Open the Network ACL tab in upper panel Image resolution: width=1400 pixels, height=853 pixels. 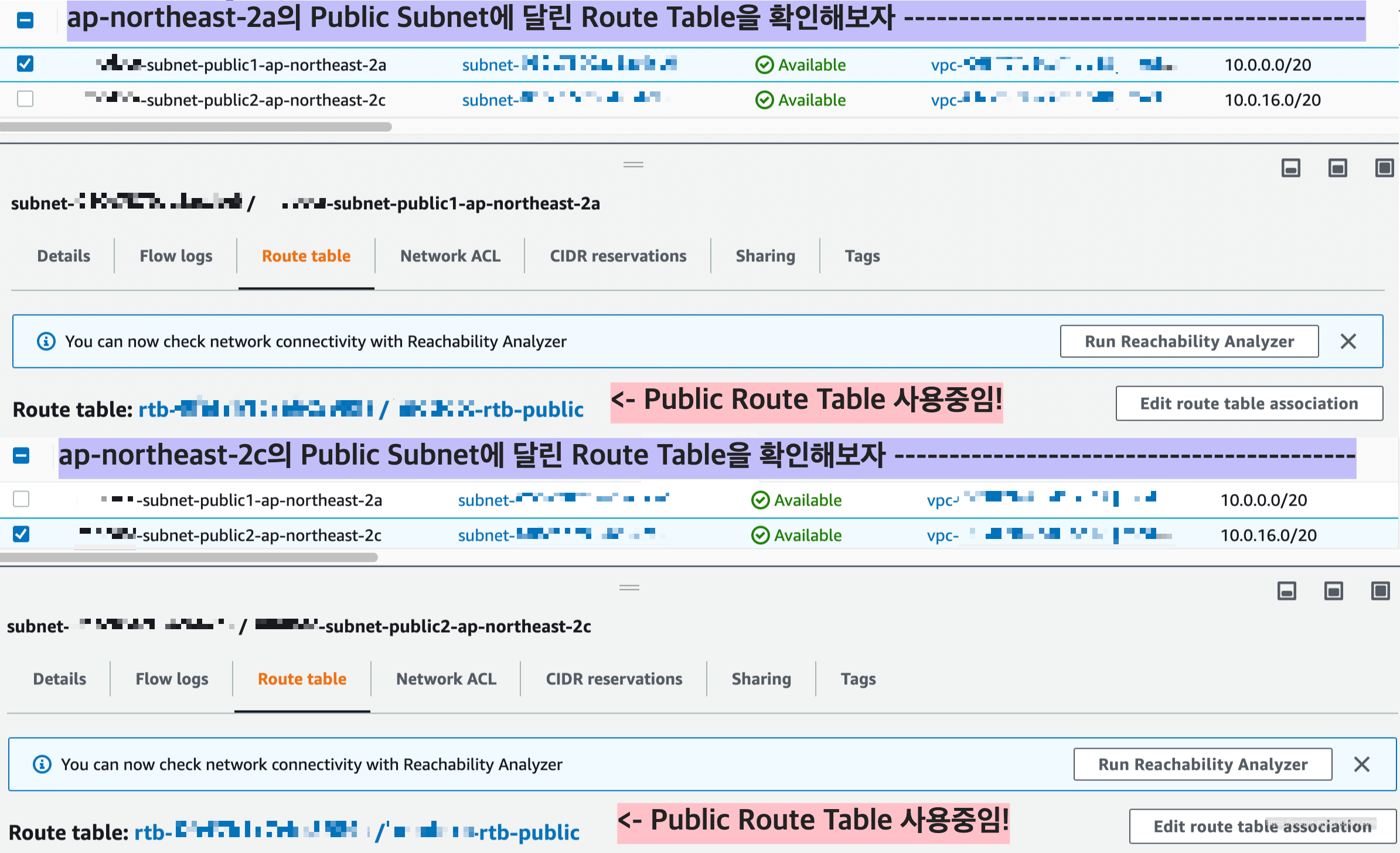pyautogui.click(x=450, y=256)
